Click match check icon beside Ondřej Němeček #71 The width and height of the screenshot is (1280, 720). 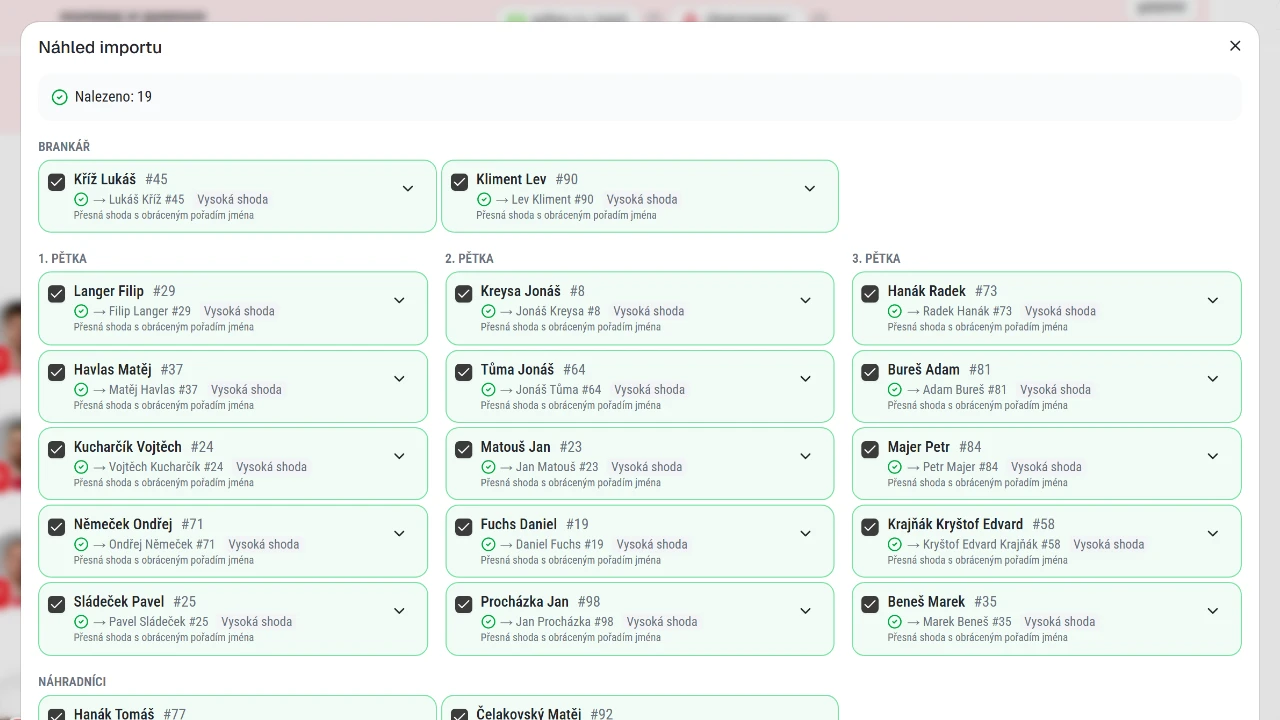81,544
